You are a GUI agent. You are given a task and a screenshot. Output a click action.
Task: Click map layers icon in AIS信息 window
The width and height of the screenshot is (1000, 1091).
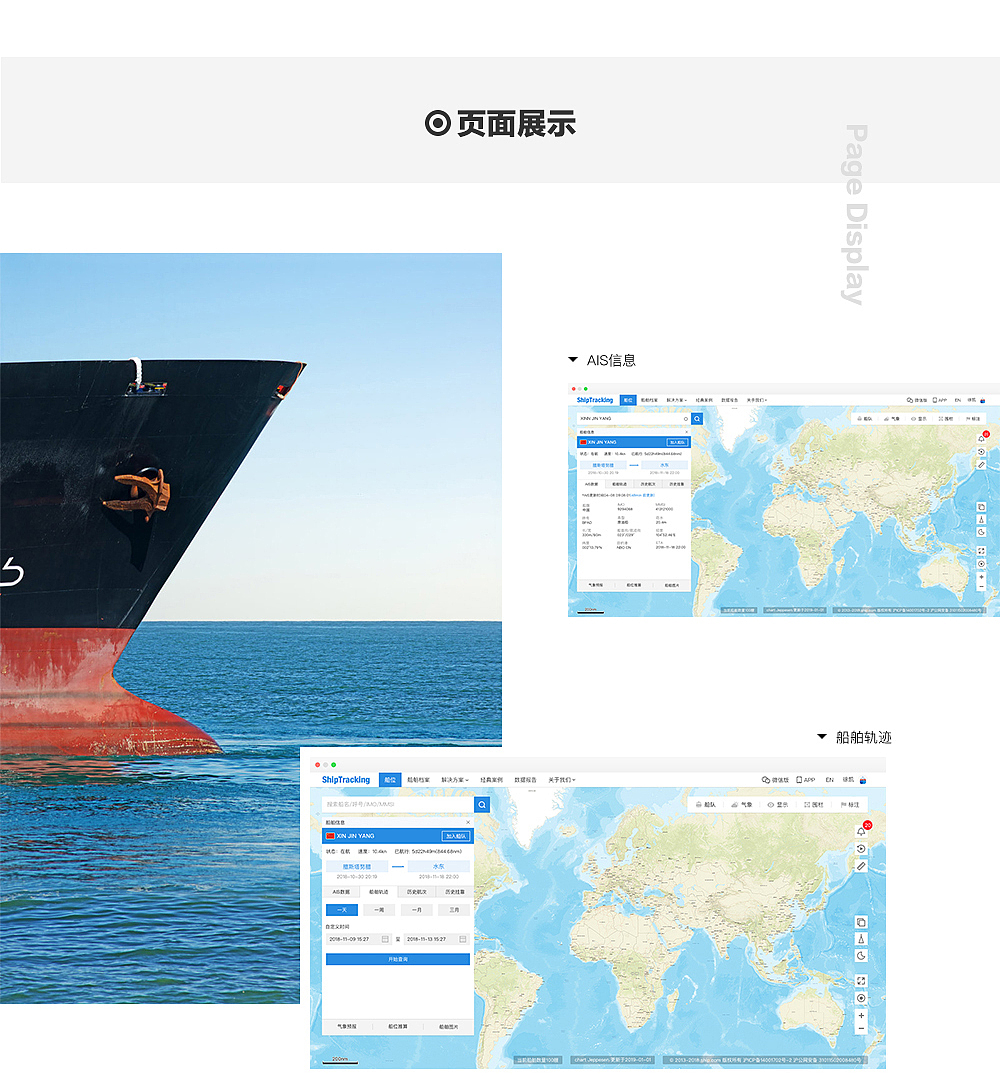[x=981, y=507]
